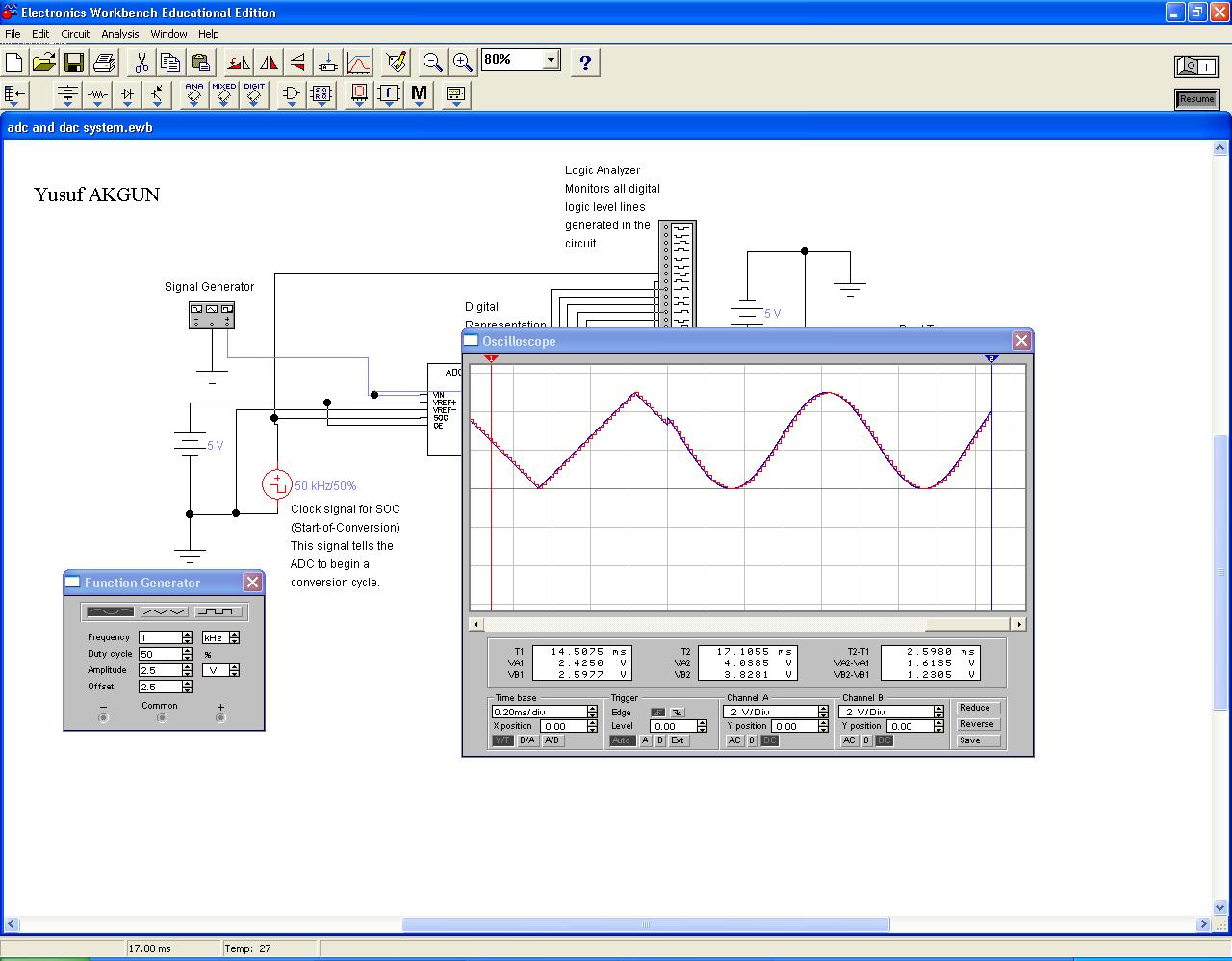Open the Transistors parts bin
Viewport: 1232px width, 961px height.
tap(157, 94)
